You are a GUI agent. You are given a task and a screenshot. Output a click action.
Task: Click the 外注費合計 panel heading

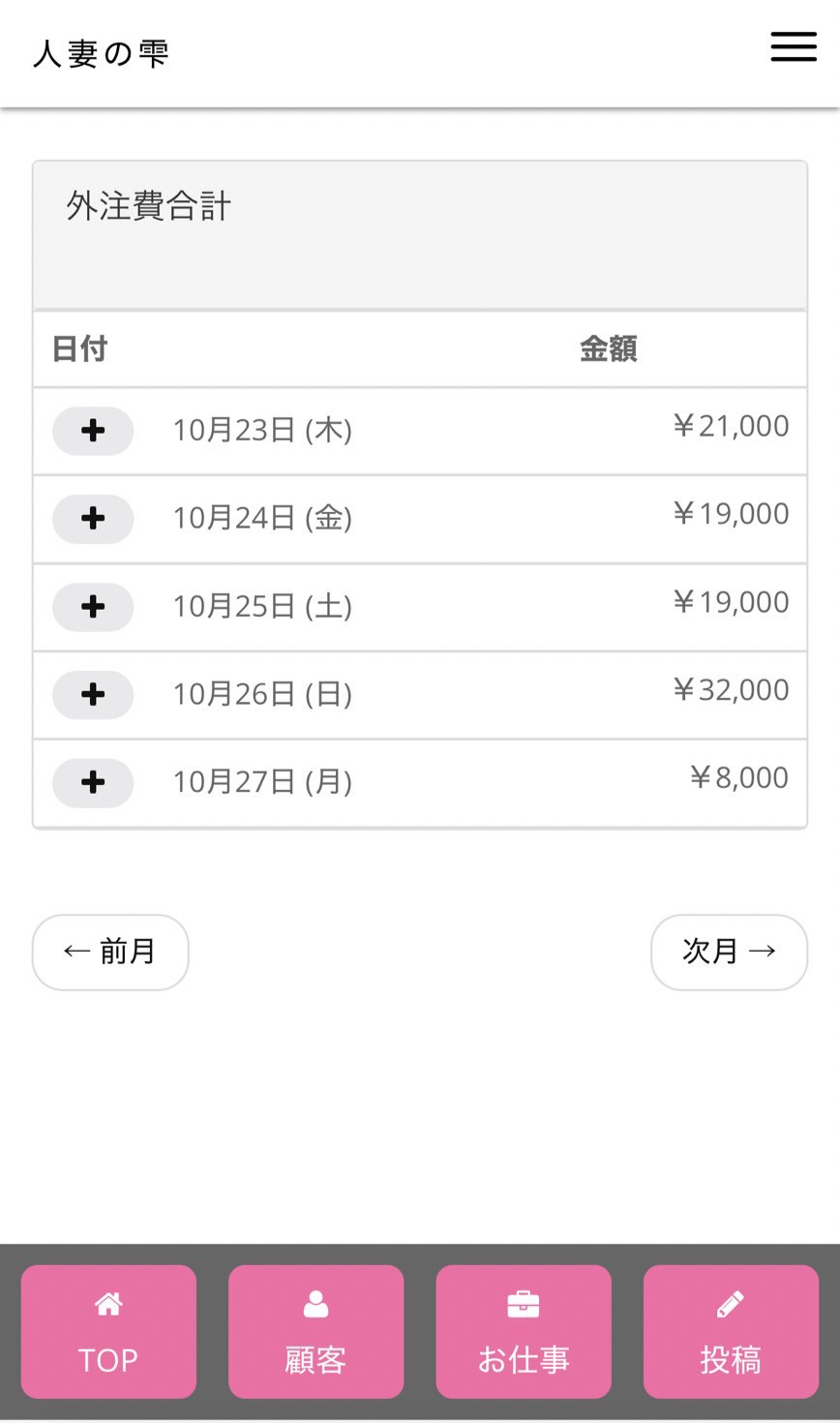(148, 206)
